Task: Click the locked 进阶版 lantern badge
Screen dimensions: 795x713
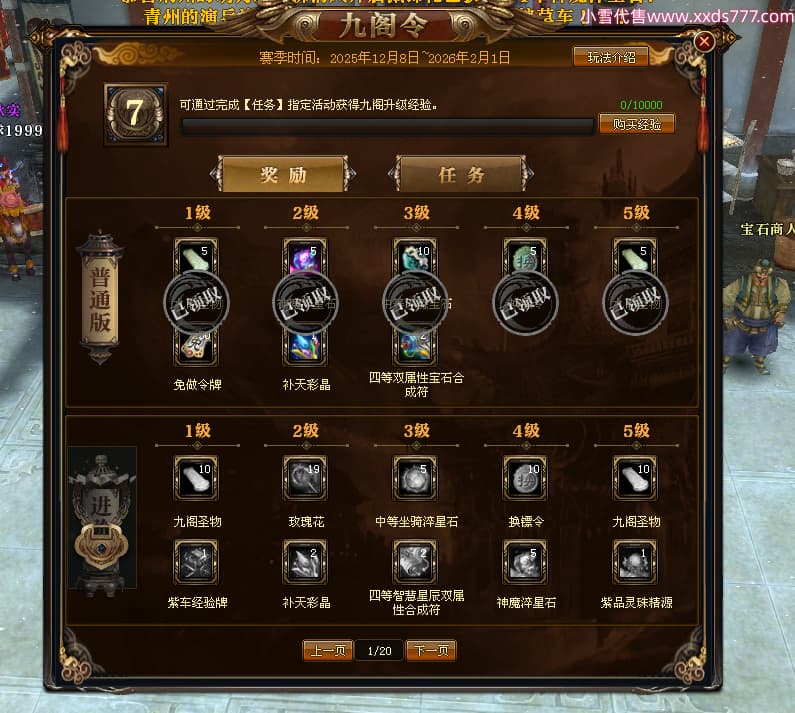Action: [x=102, y=518]
